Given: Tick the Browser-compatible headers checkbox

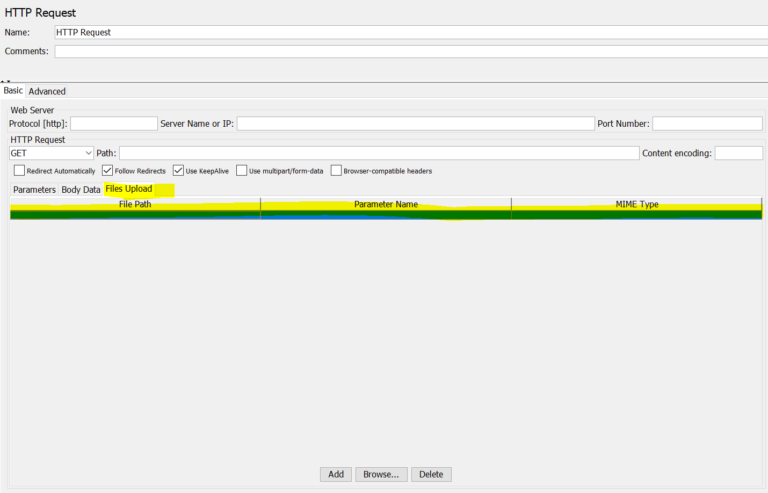Looking at the screenshot, I should [336, 171].
